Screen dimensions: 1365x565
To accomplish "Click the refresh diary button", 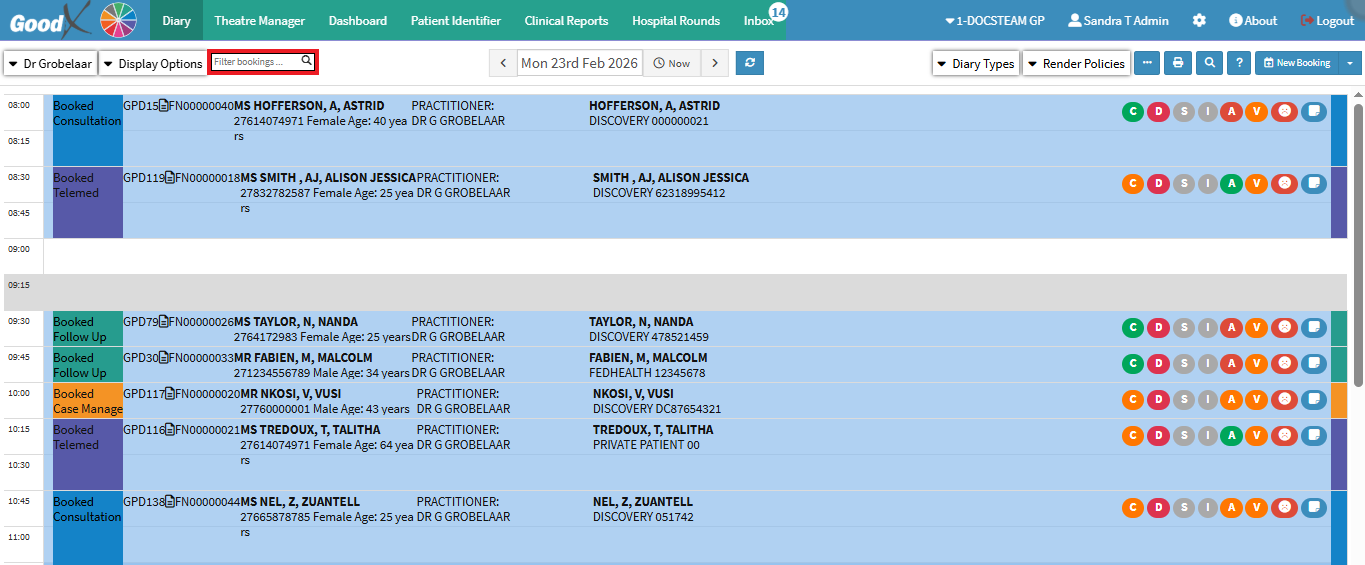I will [x=749, y=63].
